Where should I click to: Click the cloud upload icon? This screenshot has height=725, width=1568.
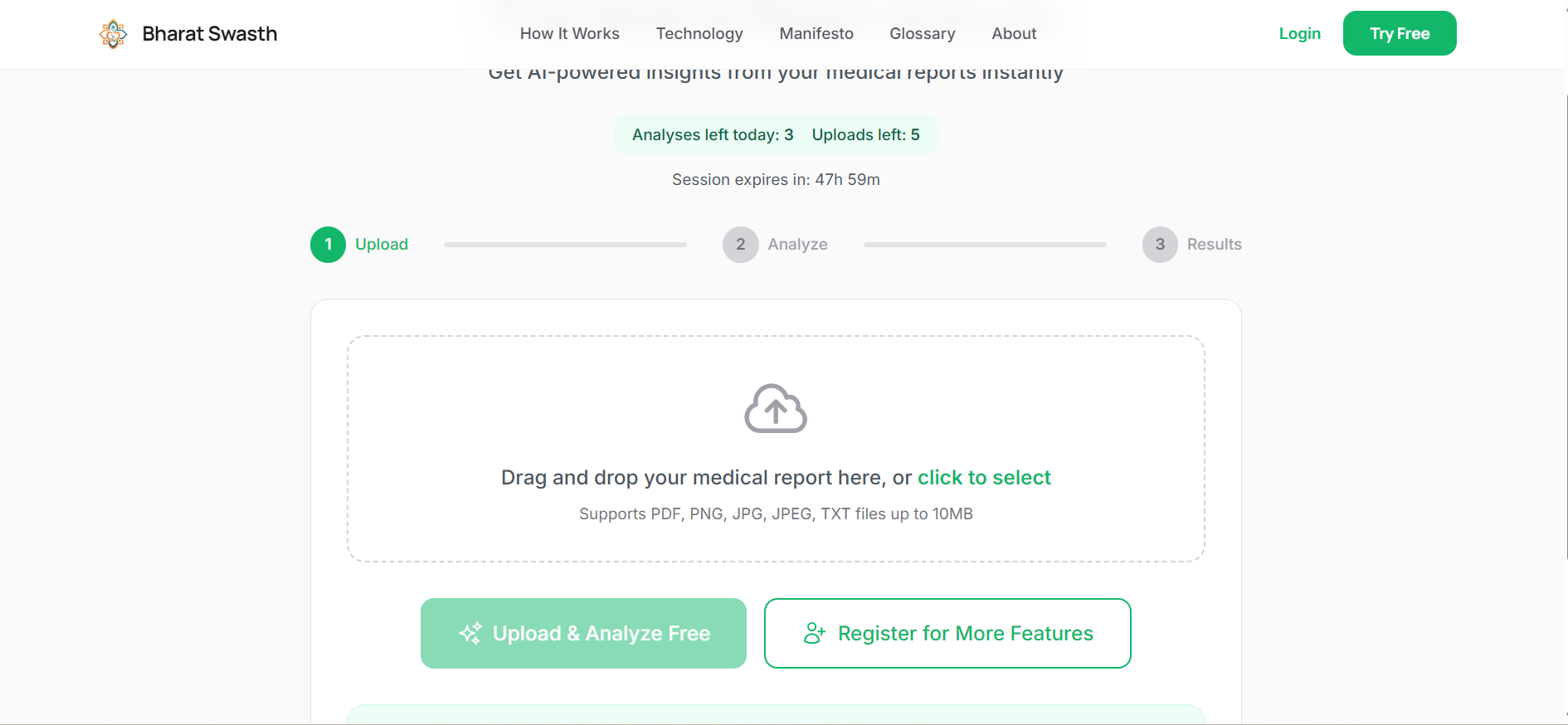pyautogui.click(x=776, y=408)
